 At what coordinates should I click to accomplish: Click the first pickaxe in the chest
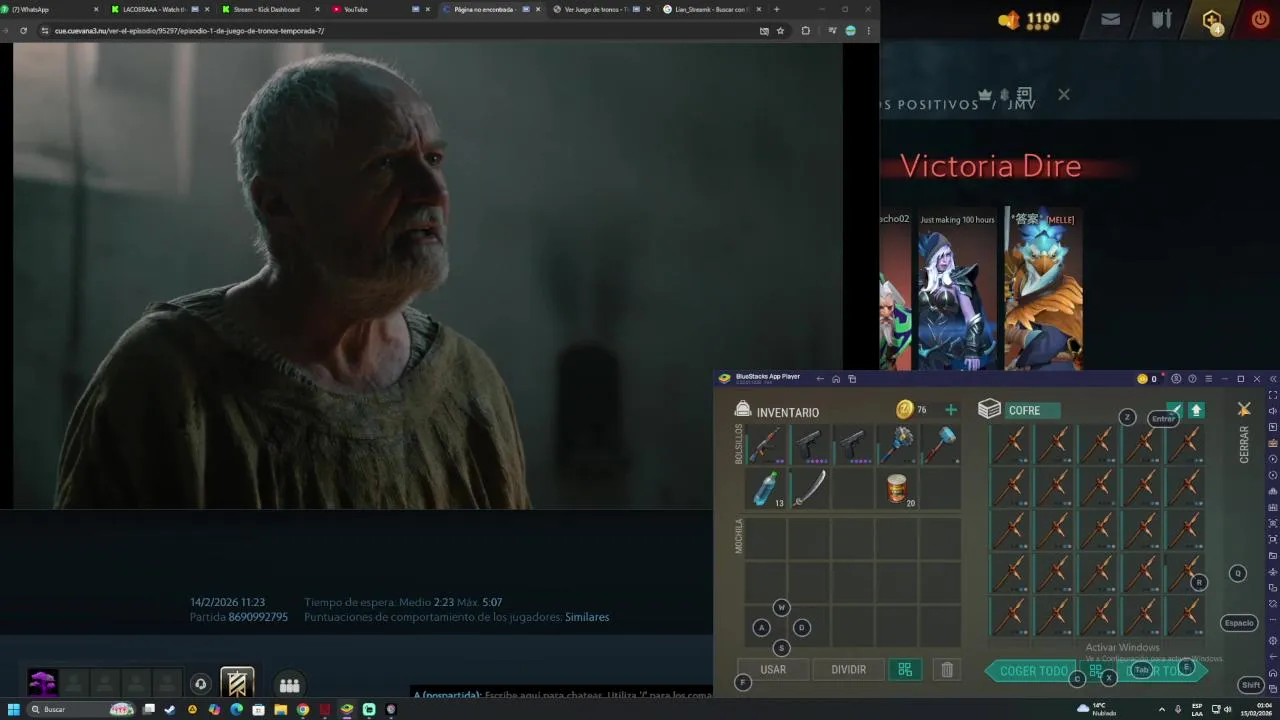[1010, 445]
